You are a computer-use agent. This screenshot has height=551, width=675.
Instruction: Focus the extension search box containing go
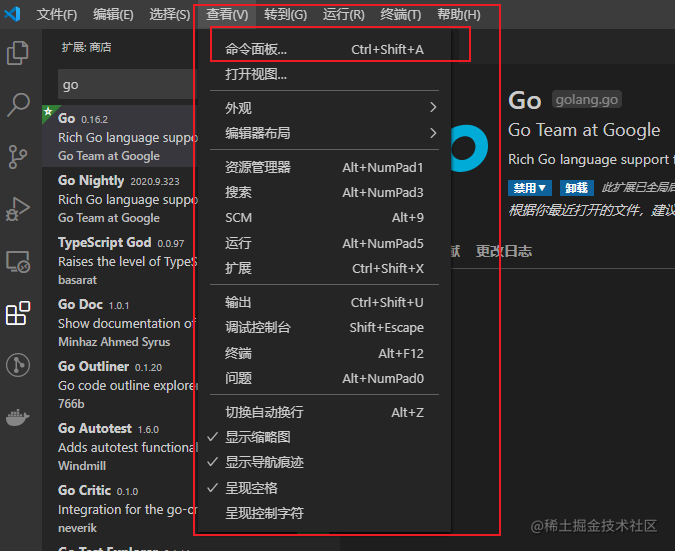pyautogui.click(x=127, y=84)
